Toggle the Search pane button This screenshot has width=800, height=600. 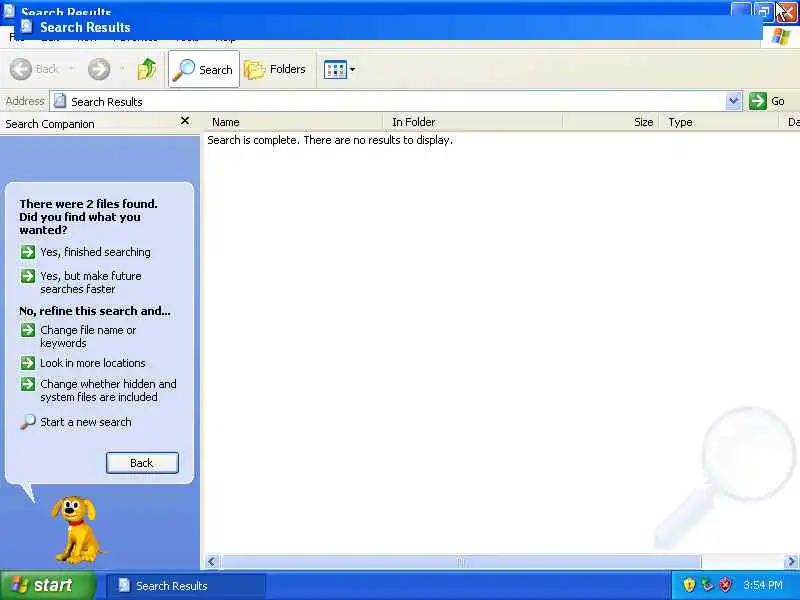(204, 69)
